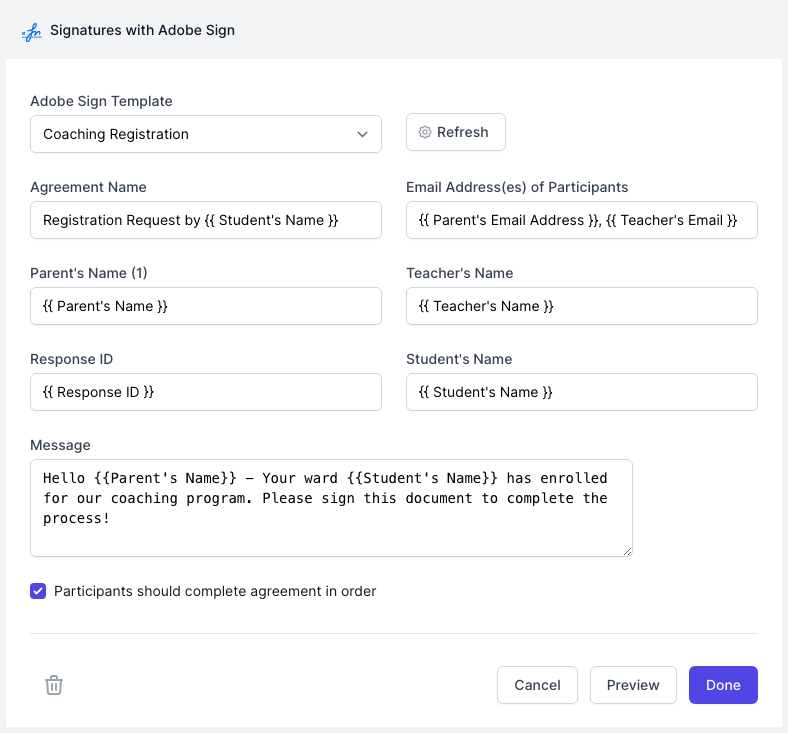Click the Teacher's Name input field
Image resolution: width=788 pixels, height=733 pixels.
(582, 306)
